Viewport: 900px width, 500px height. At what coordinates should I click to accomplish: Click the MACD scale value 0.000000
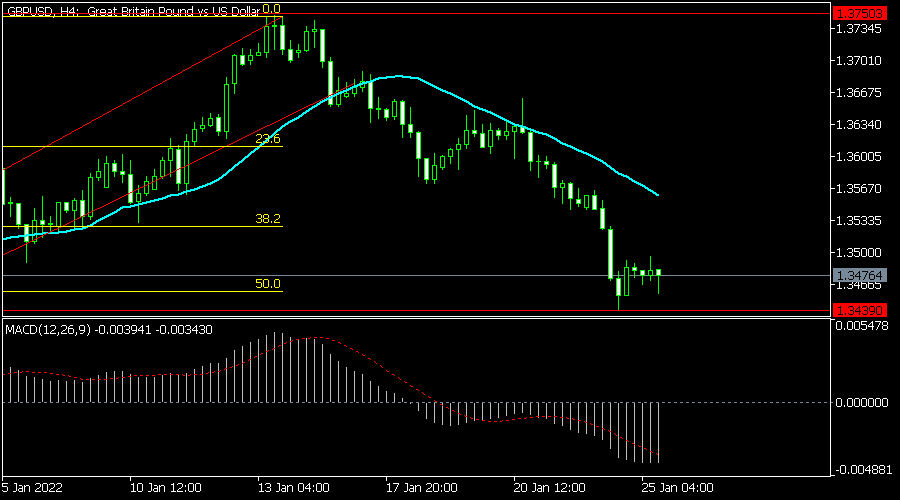click(862, 402)
